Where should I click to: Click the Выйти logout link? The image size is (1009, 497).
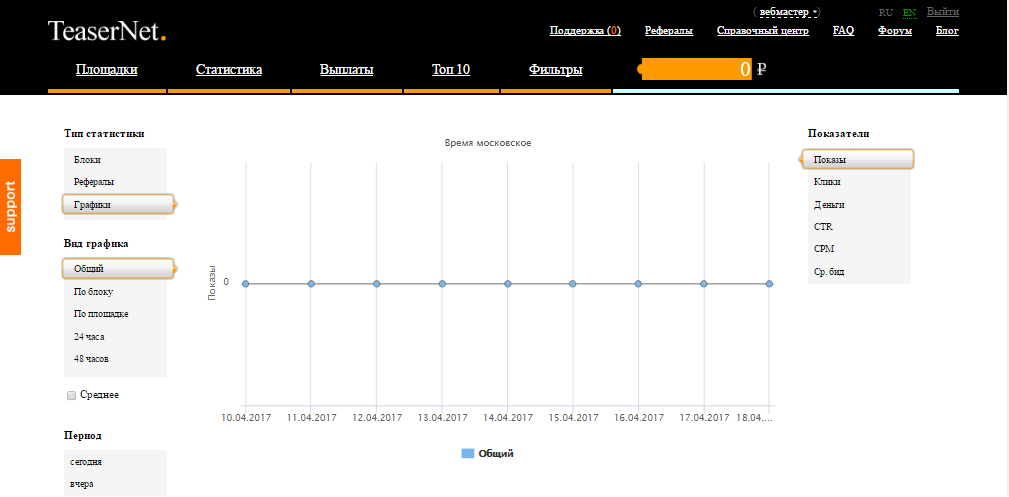(x=942, y=12)
